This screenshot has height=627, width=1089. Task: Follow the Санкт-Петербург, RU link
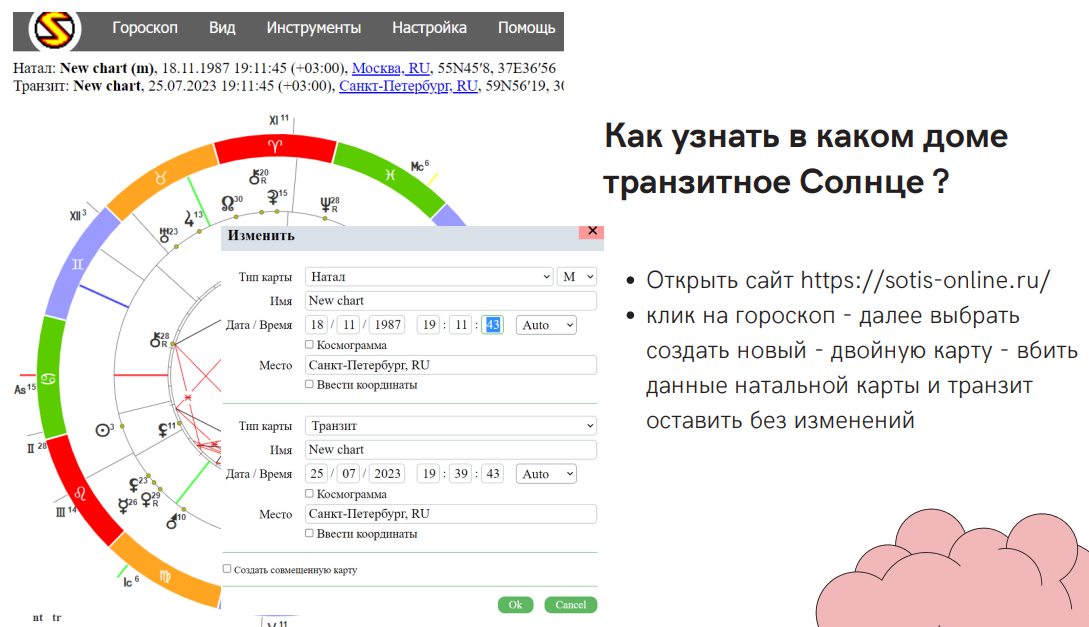coord(408,86)
